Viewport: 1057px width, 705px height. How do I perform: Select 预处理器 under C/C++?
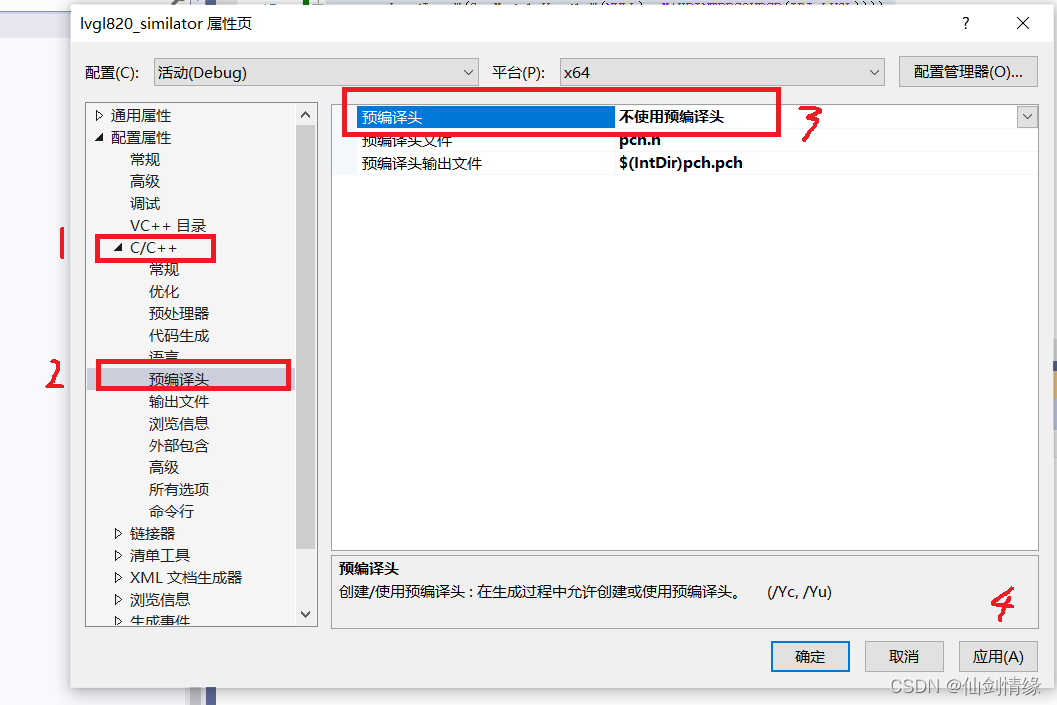[179, 313]
